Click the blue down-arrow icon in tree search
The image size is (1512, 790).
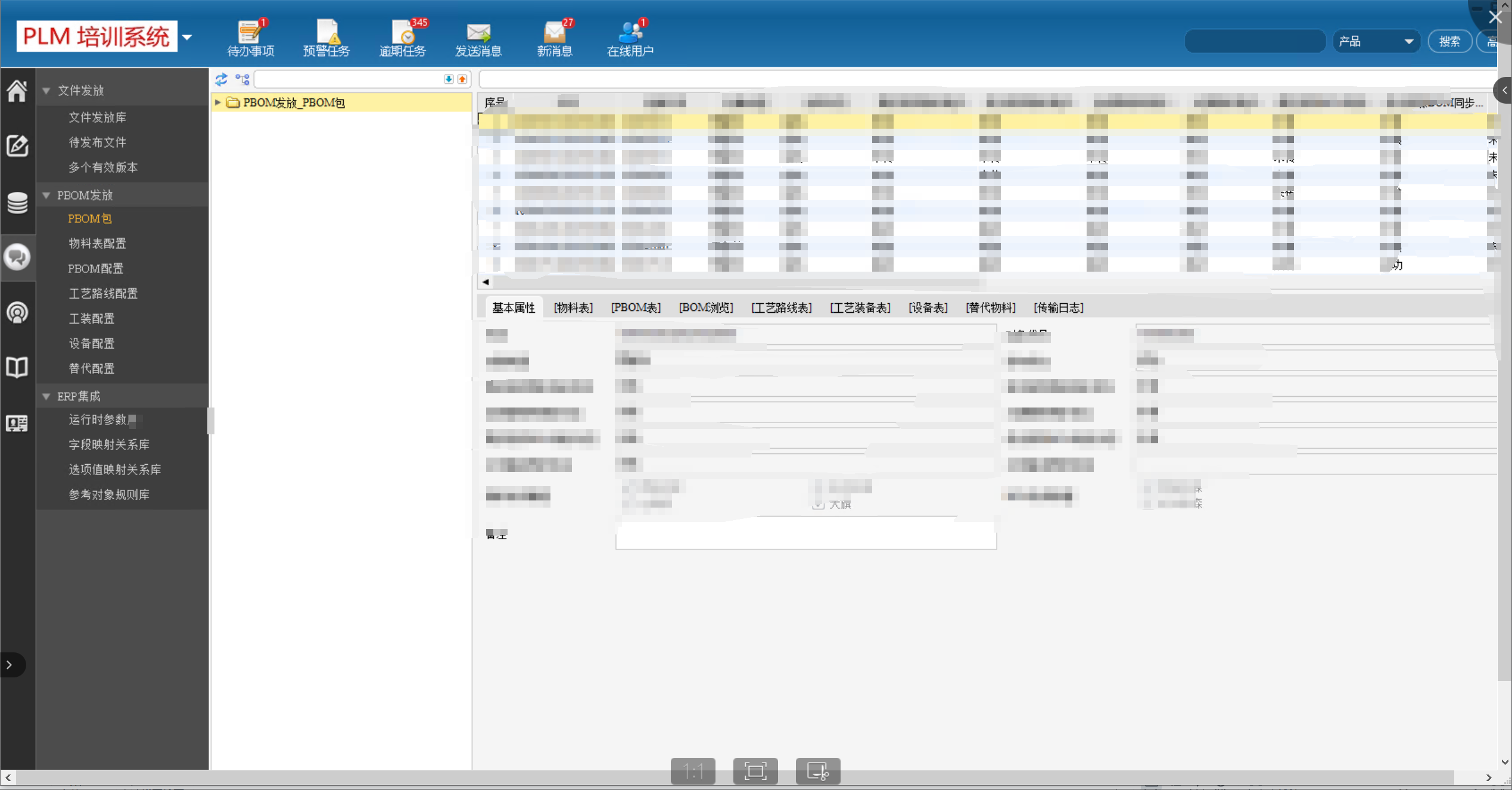tap(449, 79)
